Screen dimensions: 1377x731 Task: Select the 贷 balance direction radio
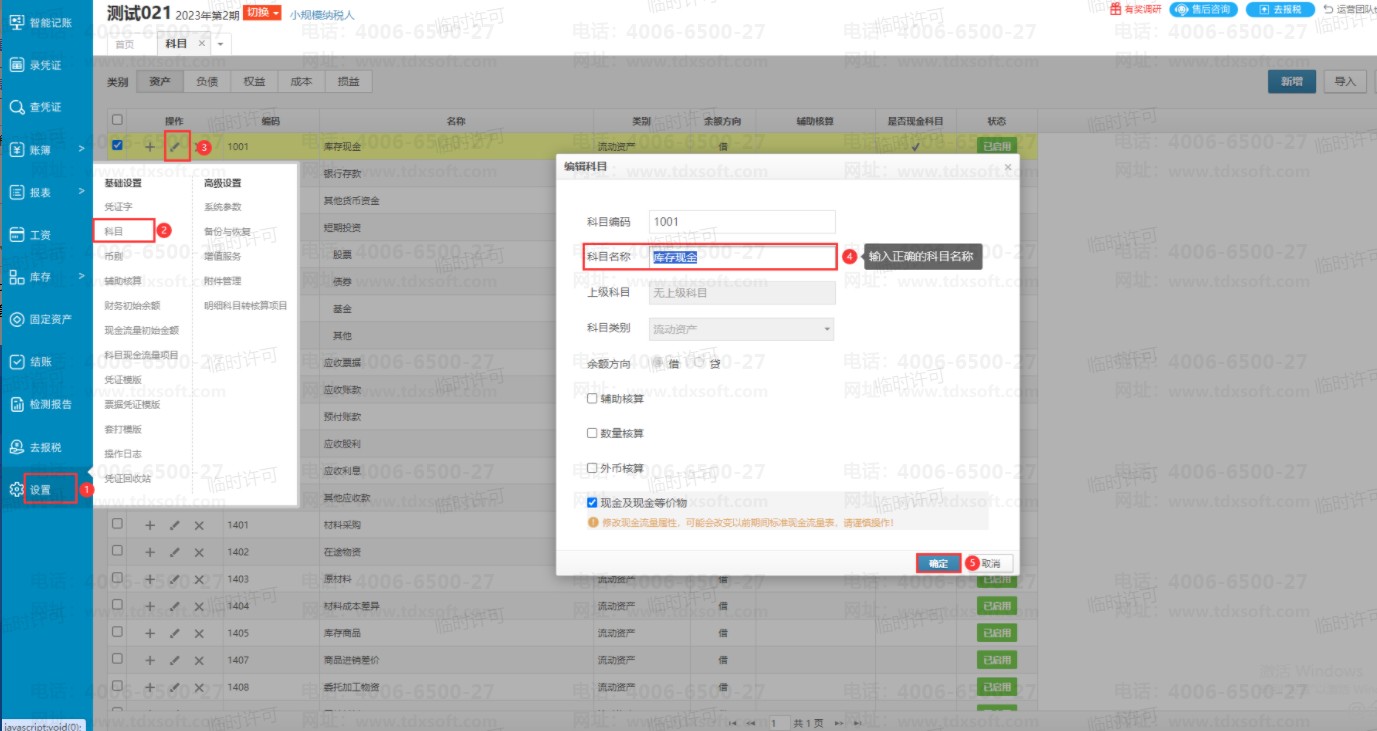(702, 363)
